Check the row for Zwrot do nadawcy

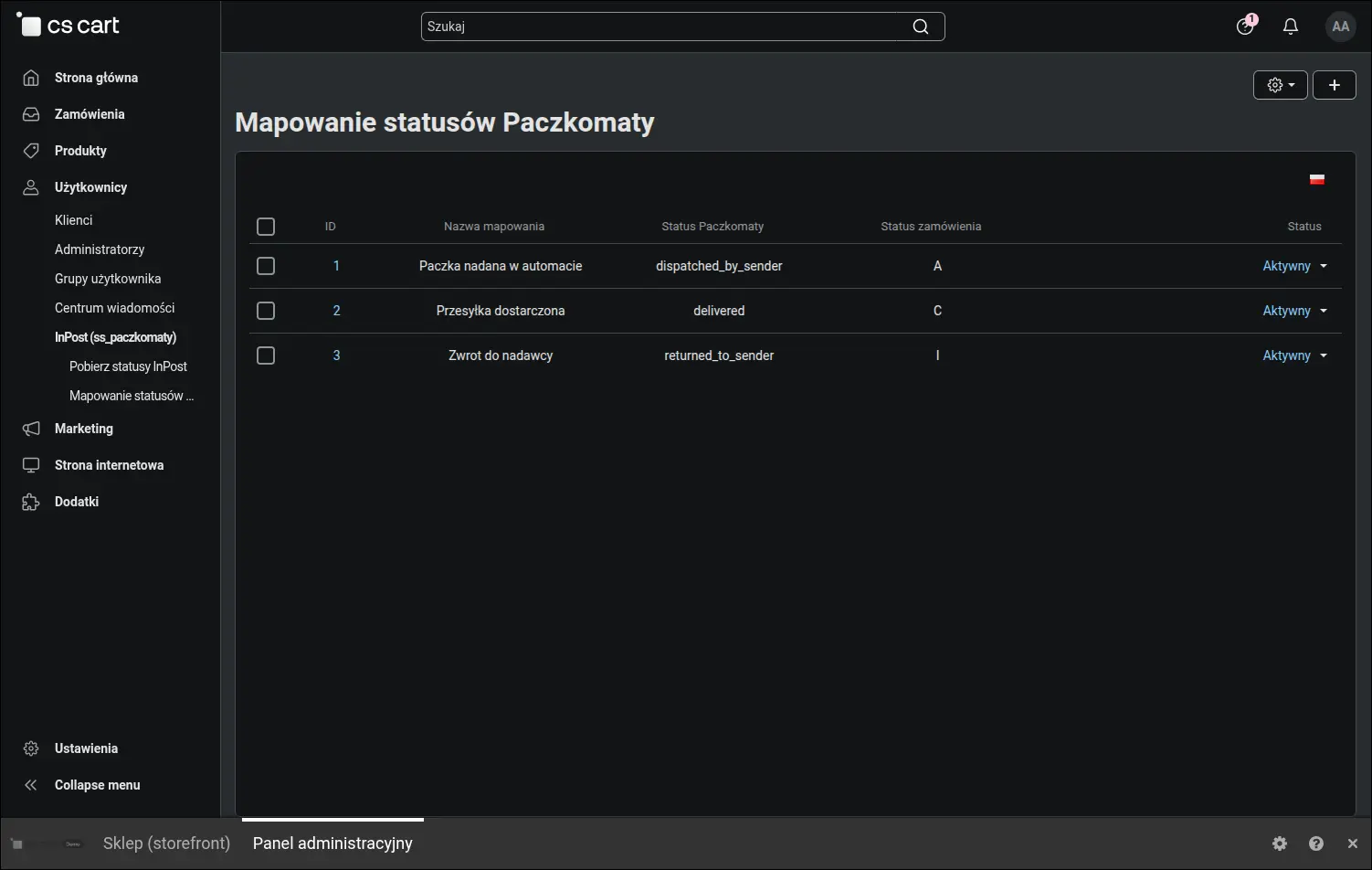tap(266, 355)
